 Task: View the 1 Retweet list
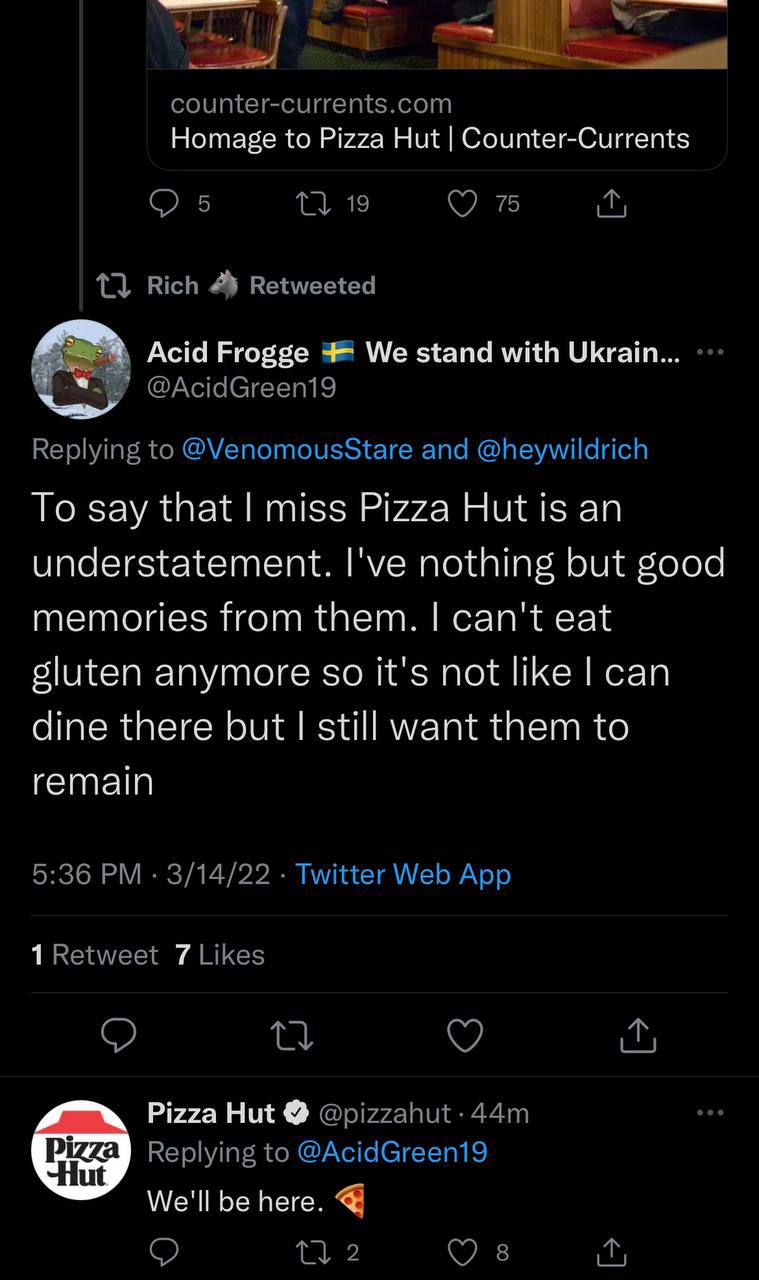(95, 955)
